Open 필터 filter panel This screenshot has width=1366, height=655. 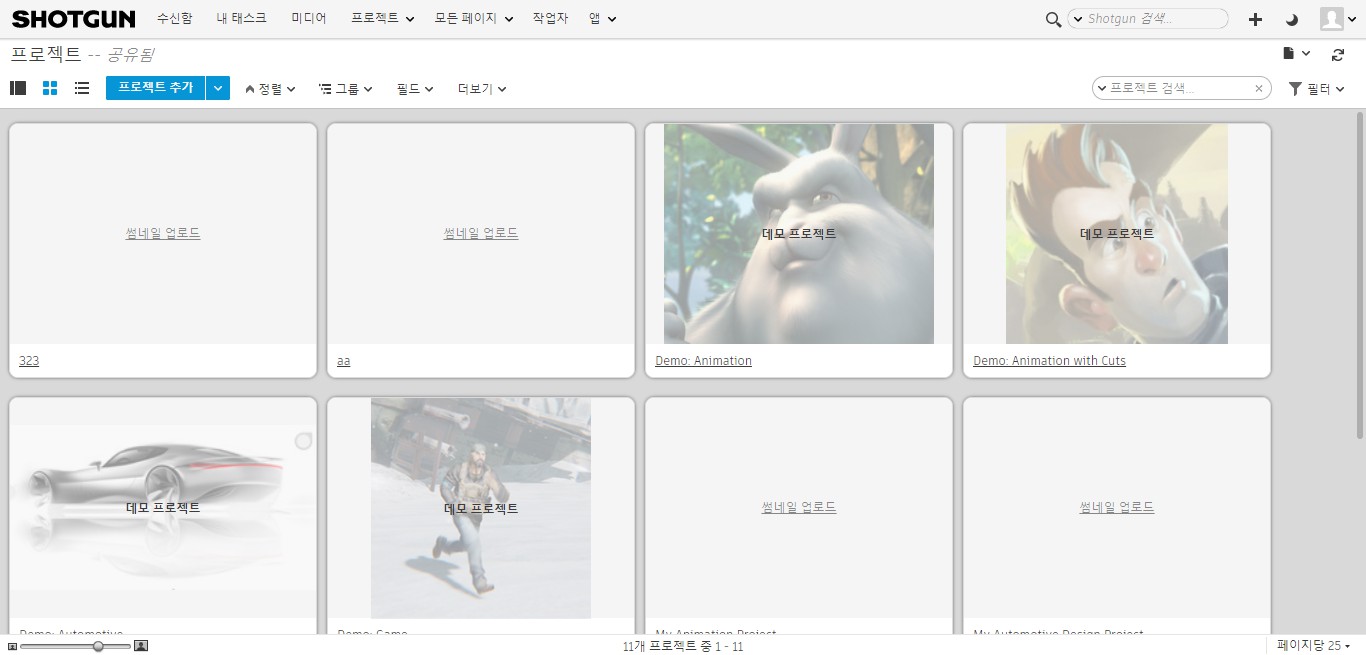click(x=1316, y=89)
